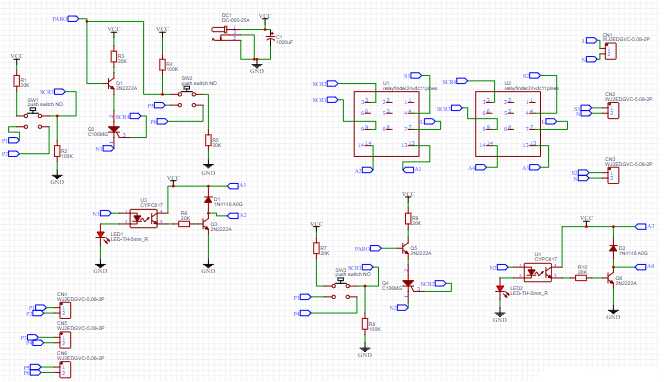The image size is (666, 382).
Task: Click GND symbol below LED2
Action: 500,317
